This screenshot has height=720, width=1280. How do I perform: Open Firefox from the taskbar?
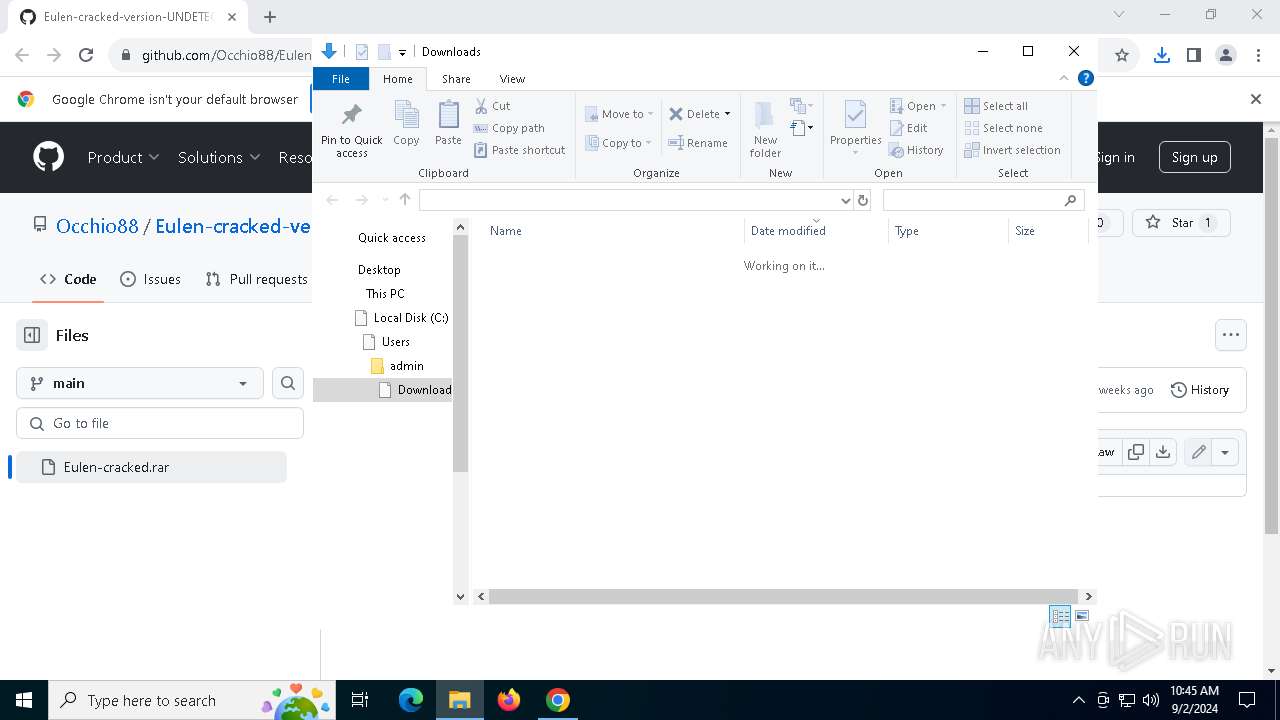[509, 700]
